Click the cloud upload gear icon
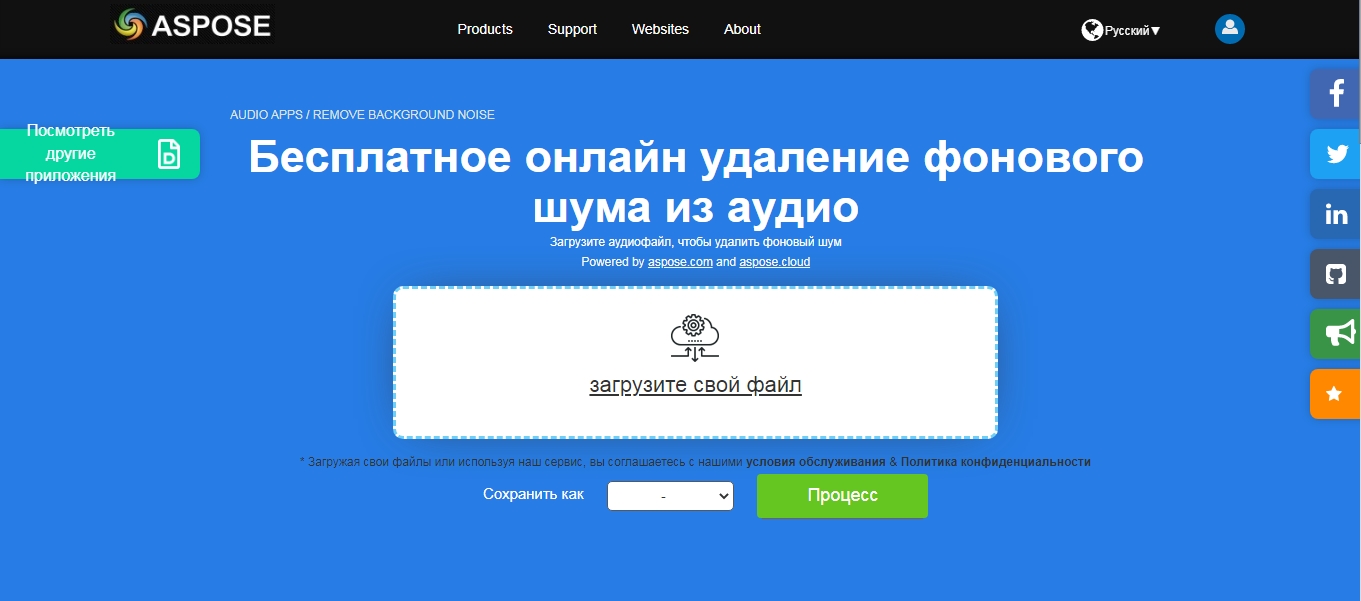Viewport: 1361px width, 601px height. (695, 338)
